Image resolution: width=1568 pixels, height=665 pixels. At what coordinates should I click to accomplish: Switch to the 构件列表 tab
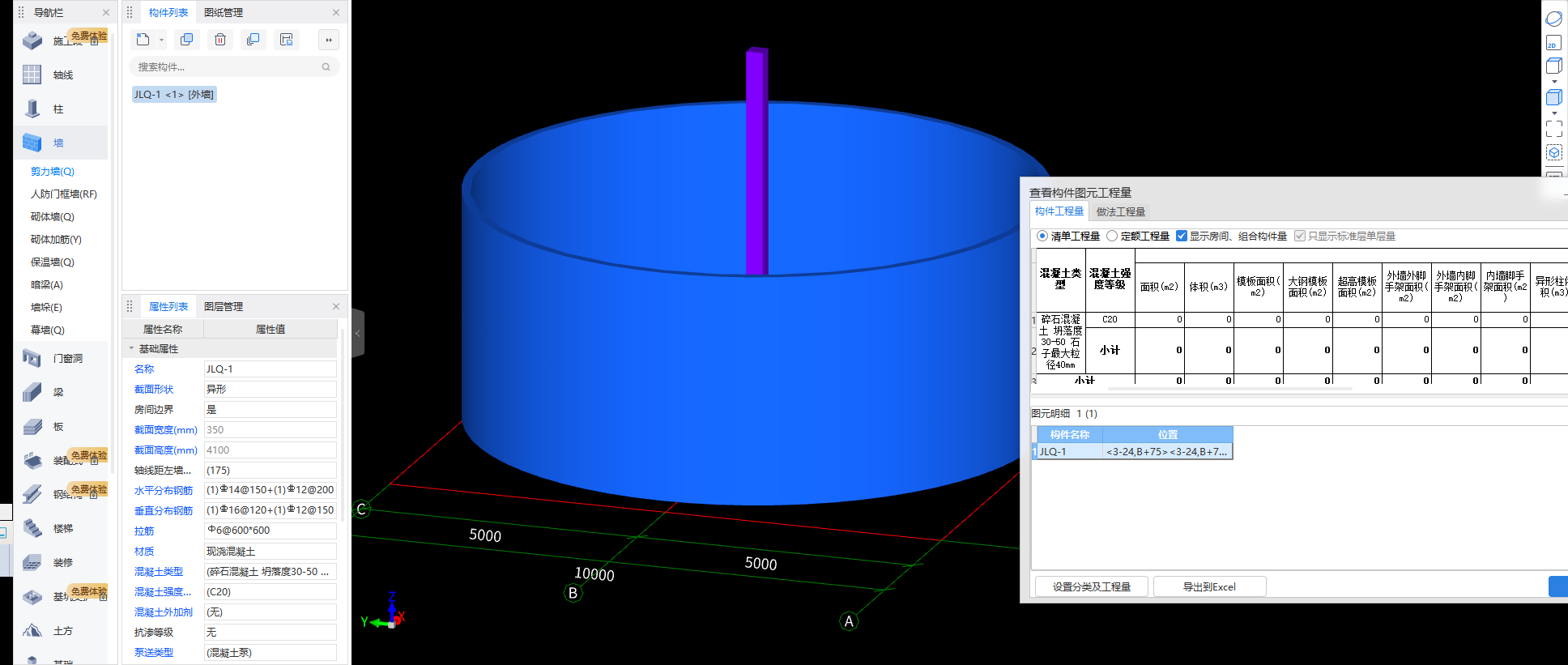(x=168, y=13)
